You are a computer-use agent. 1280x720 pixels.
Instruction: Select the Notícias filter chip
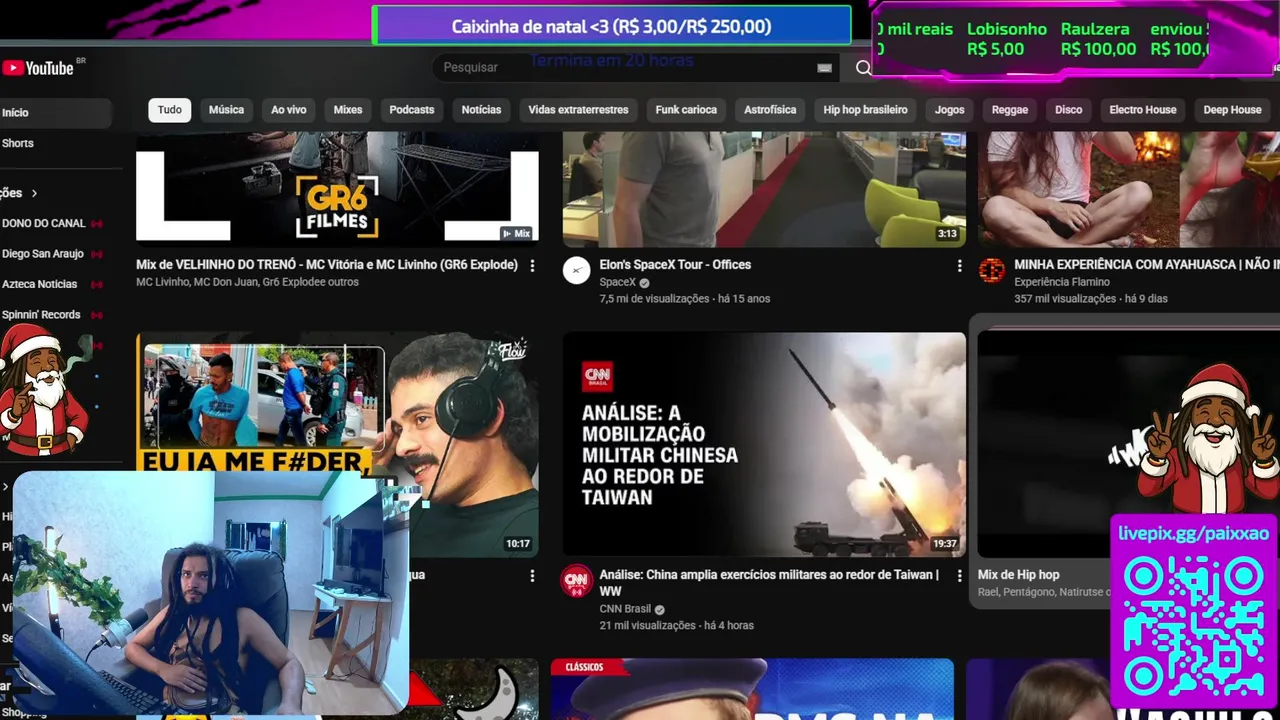pos(481,110)
